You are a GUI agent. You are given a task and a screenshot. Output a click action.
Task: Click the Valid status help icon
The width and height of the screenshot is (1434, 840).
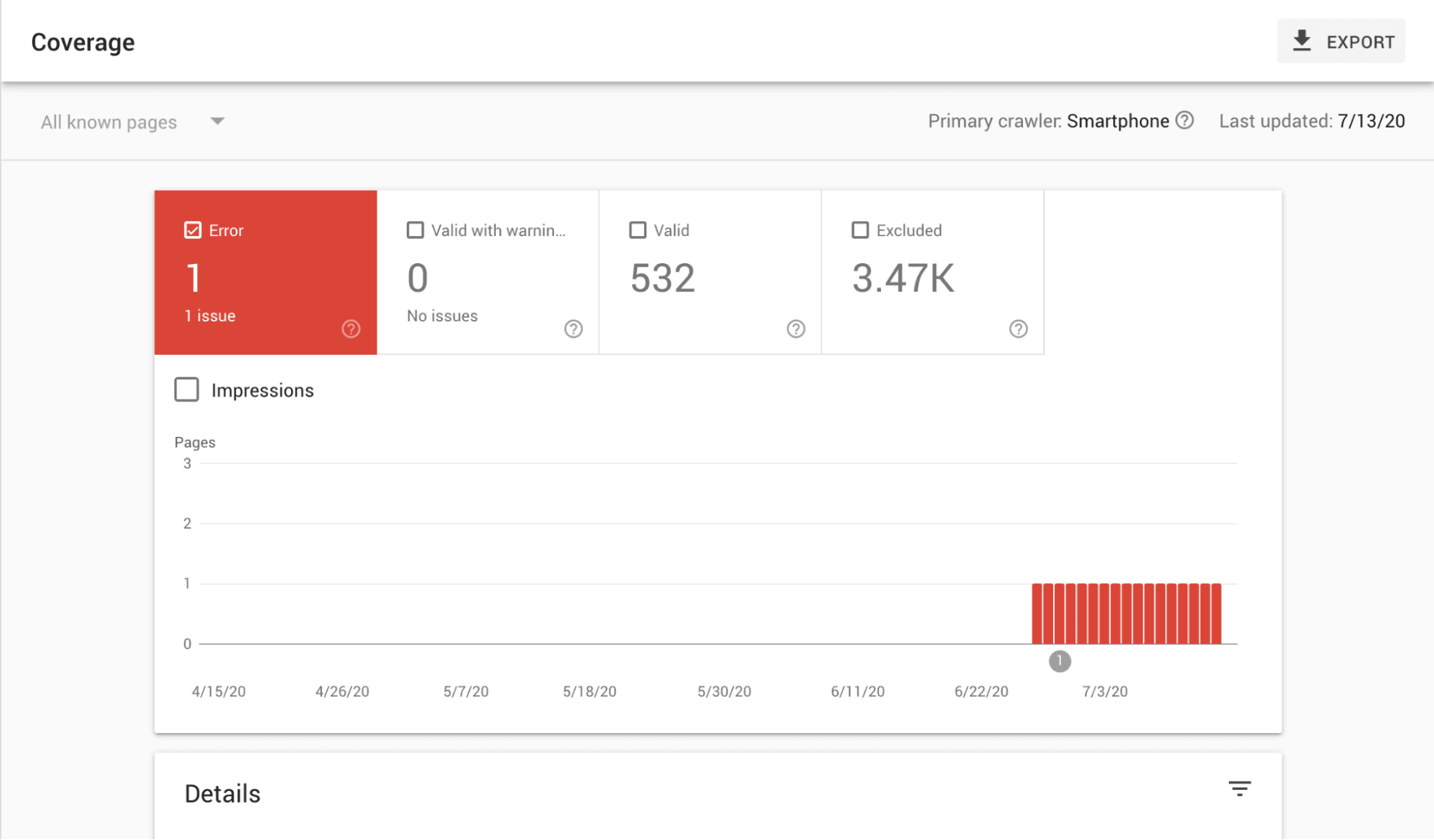pyautogui.click(x=796, y=329)
